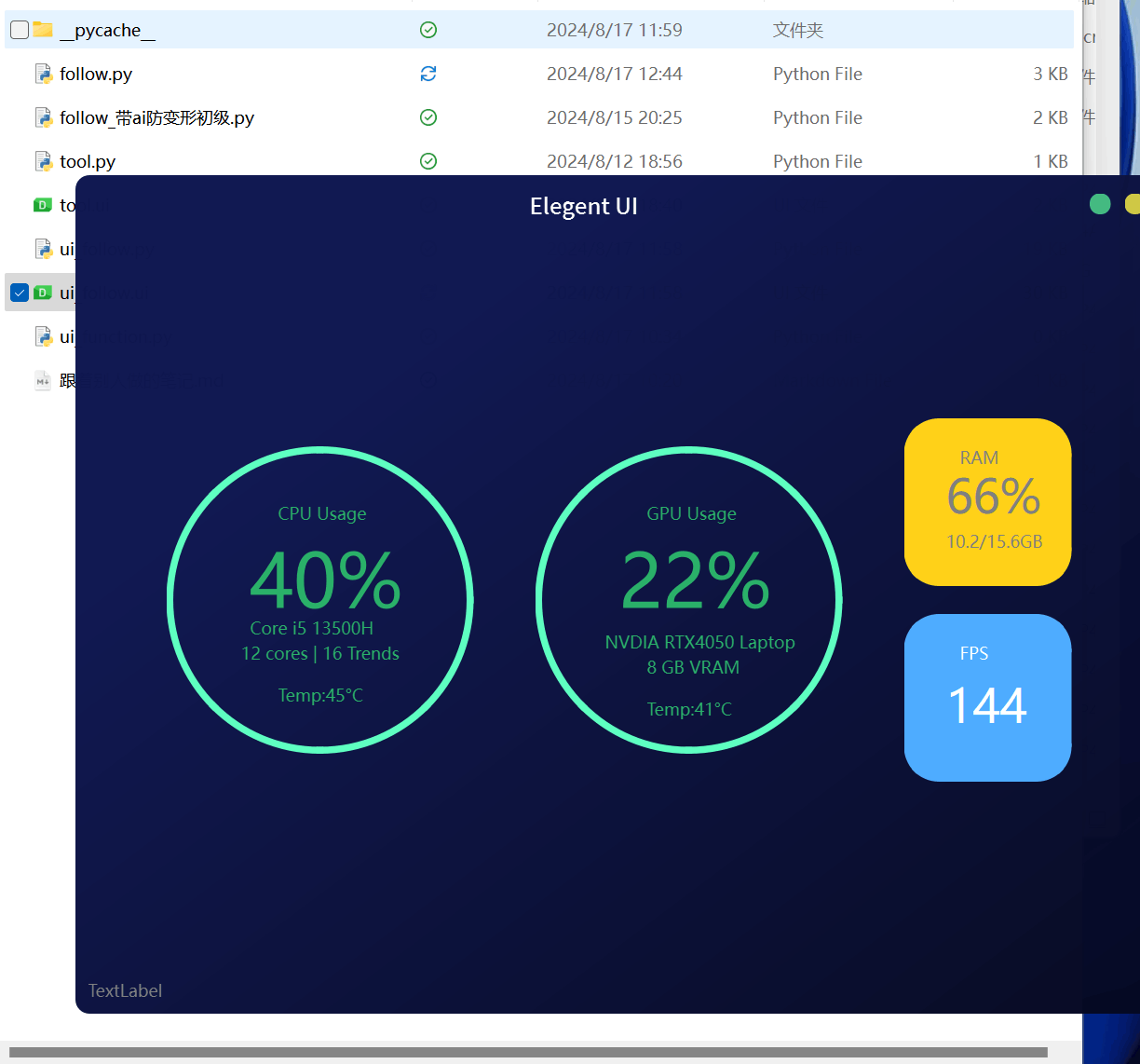Uncheck the checked ui file row checkbox
This screenshot has width=1140, height=1064.
pyautogui.click(x=20, y=293)
